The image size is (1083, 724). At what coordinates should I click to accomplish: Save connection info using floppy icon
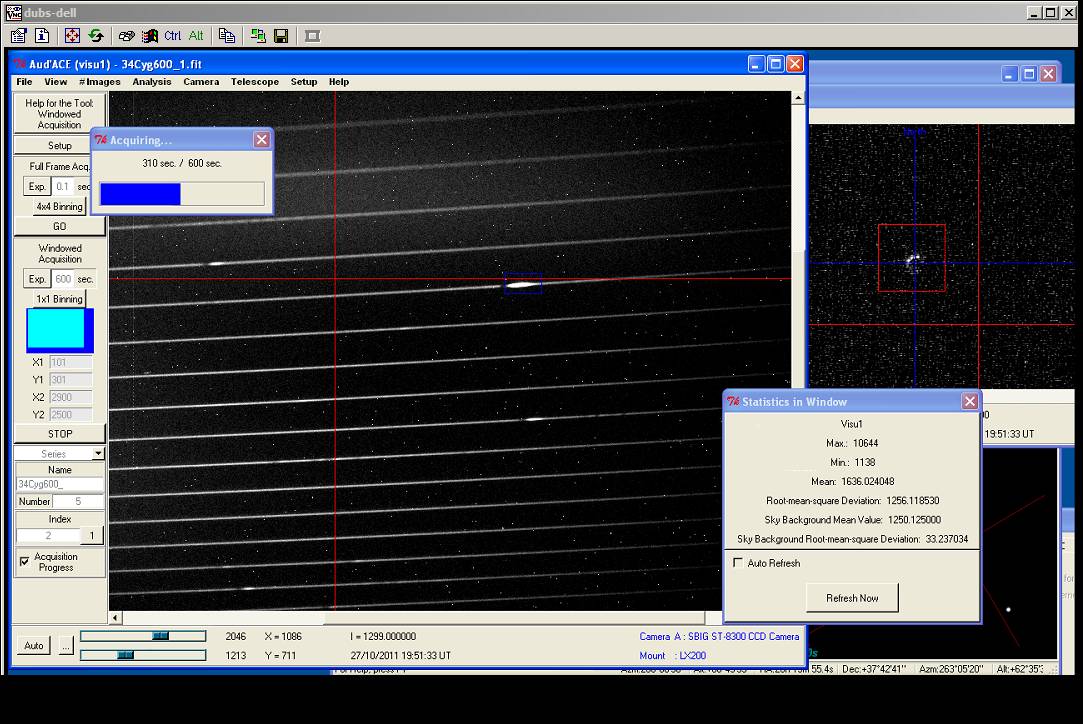point(281,36)
